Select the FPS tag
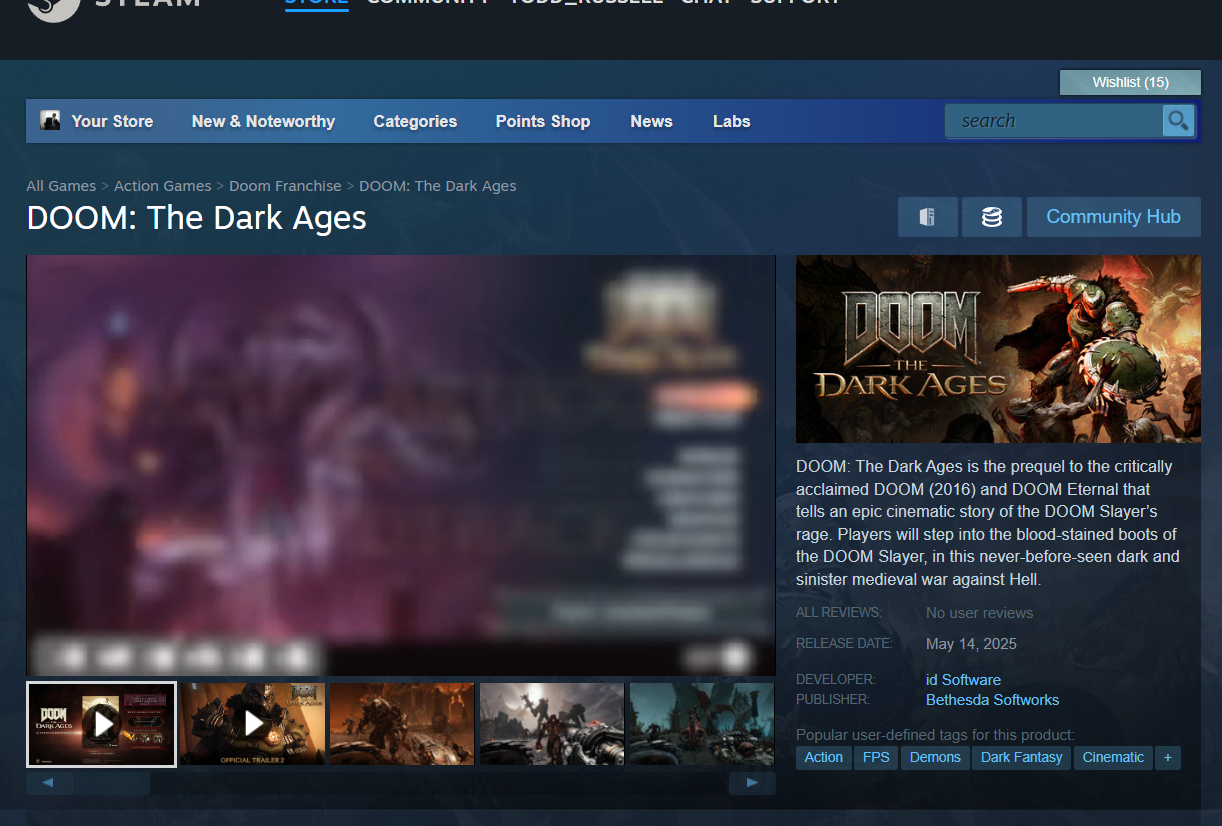This screenshot has height=826, width=1222. pos(876,758)
